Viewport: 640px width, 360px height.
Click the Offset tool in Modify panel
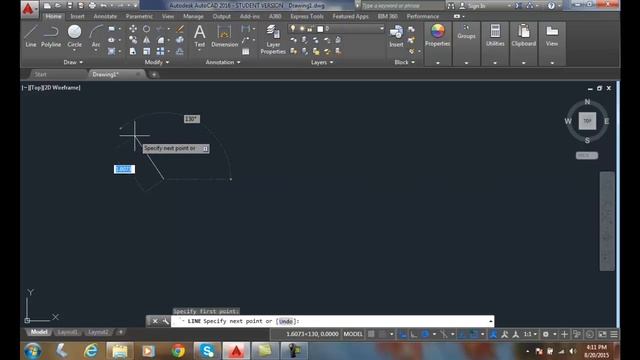coord(180,51)
